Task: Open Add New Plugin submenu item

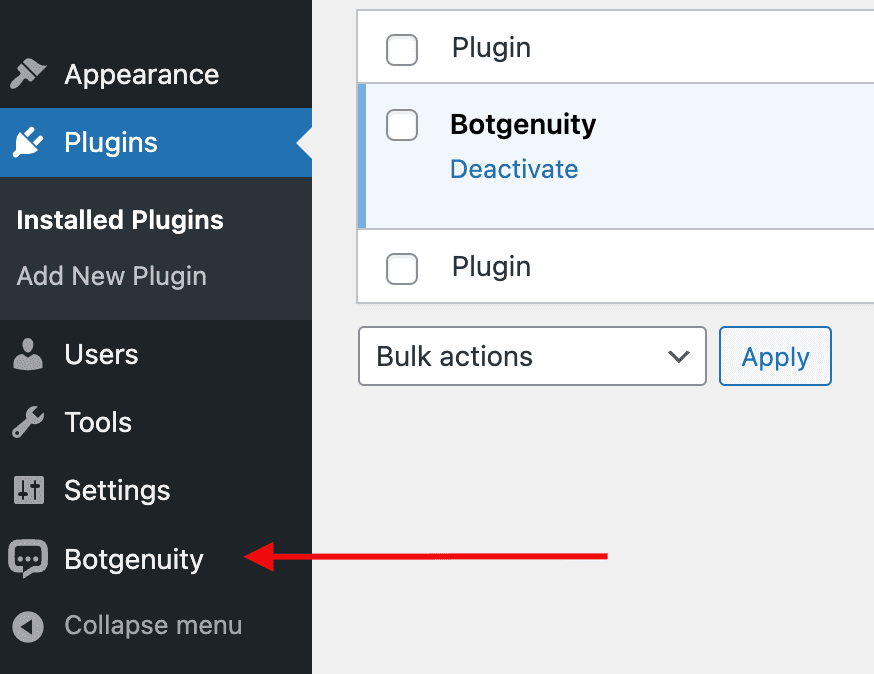Action: (x=111, y=276)
